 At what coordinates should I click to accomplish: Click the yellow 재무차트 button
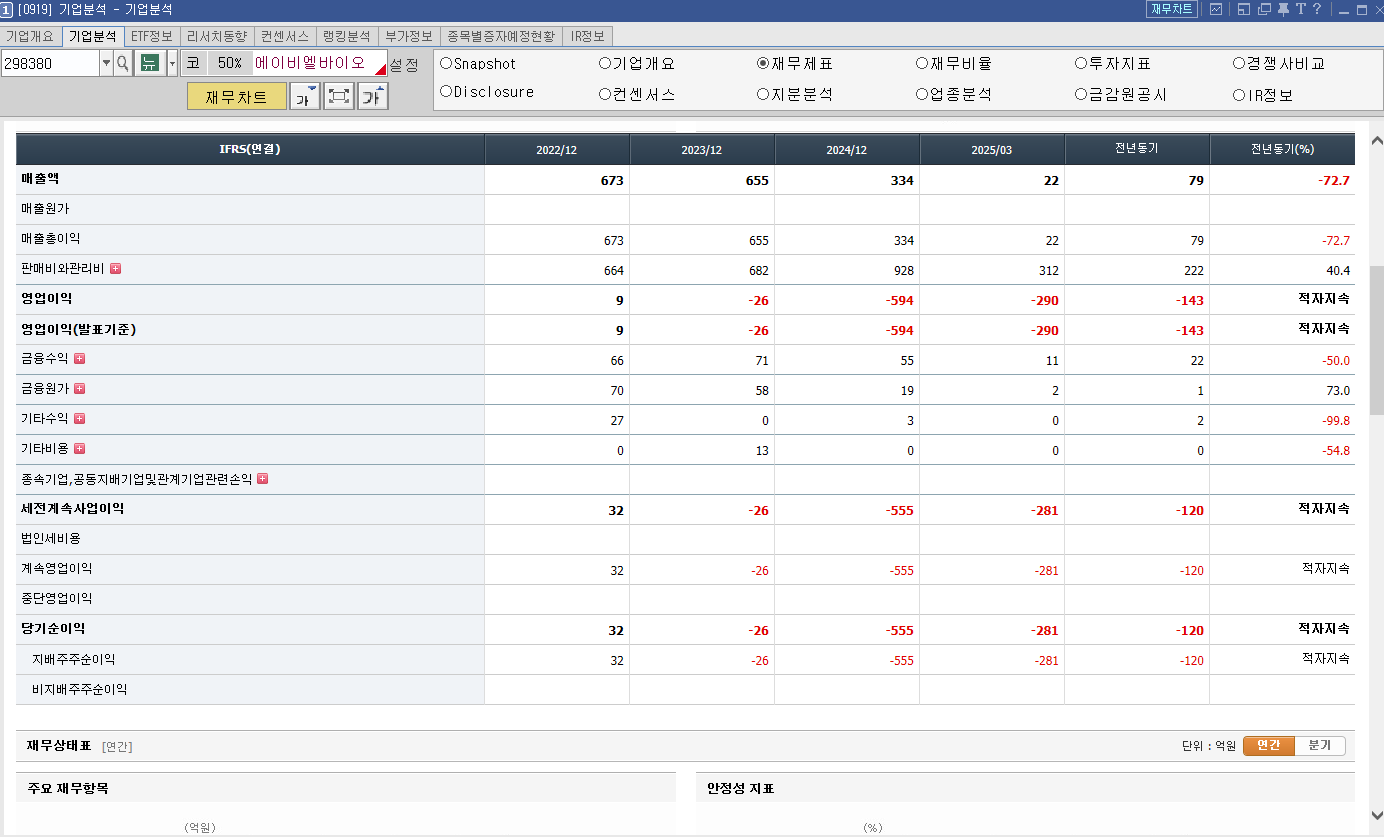pos(237,97)
